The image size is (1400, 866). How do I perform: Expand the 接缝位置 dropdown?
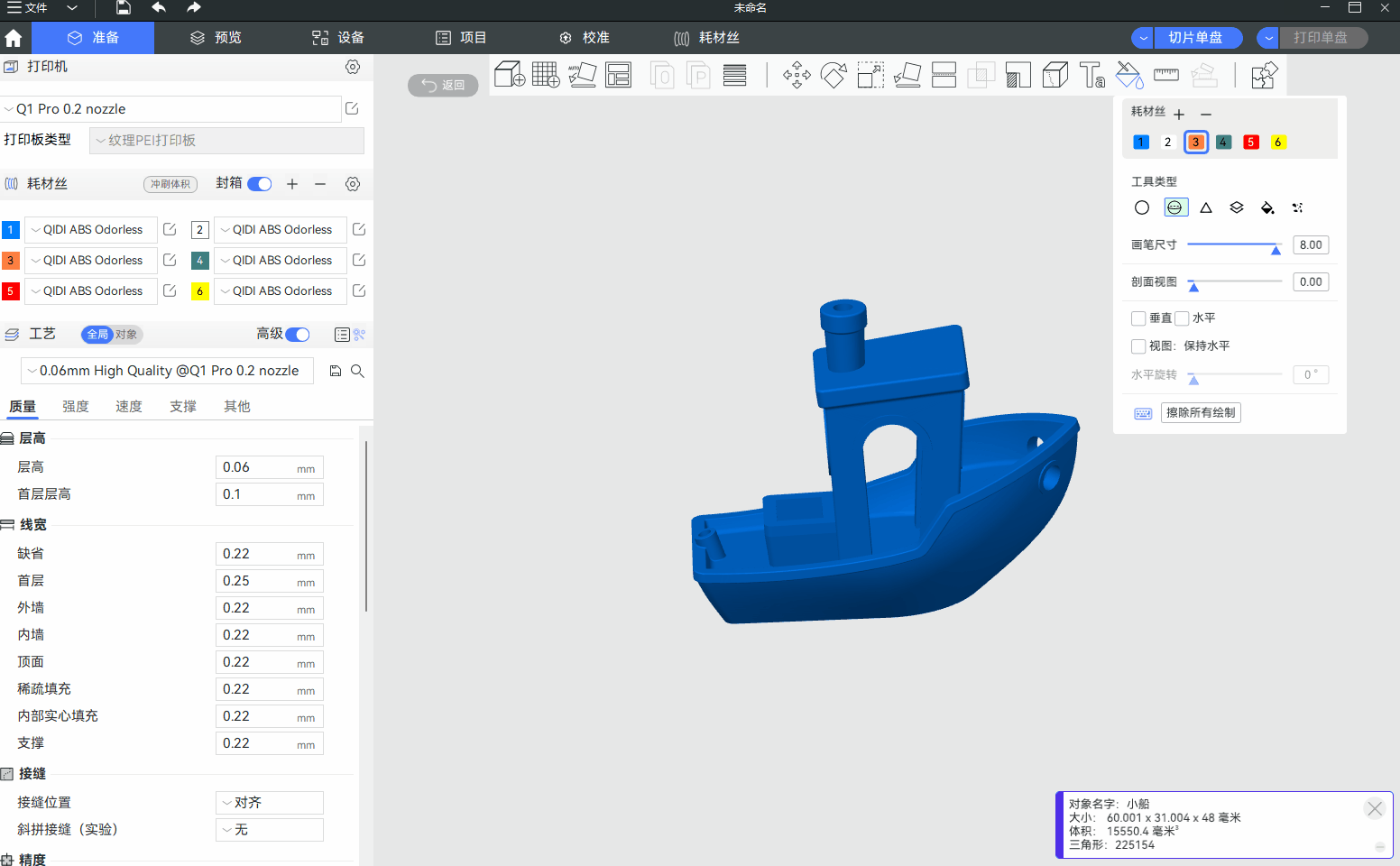point(269,803)
